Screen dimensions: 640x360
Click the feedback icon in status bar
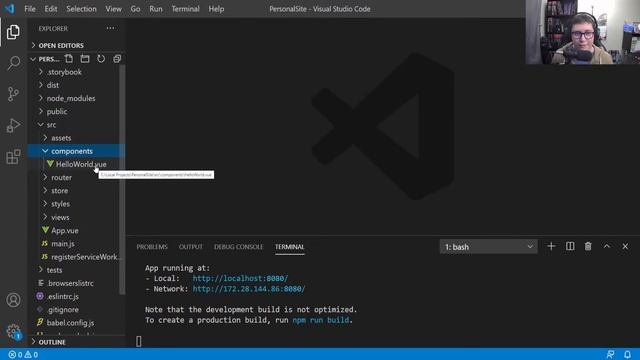(x=610, y=354)
